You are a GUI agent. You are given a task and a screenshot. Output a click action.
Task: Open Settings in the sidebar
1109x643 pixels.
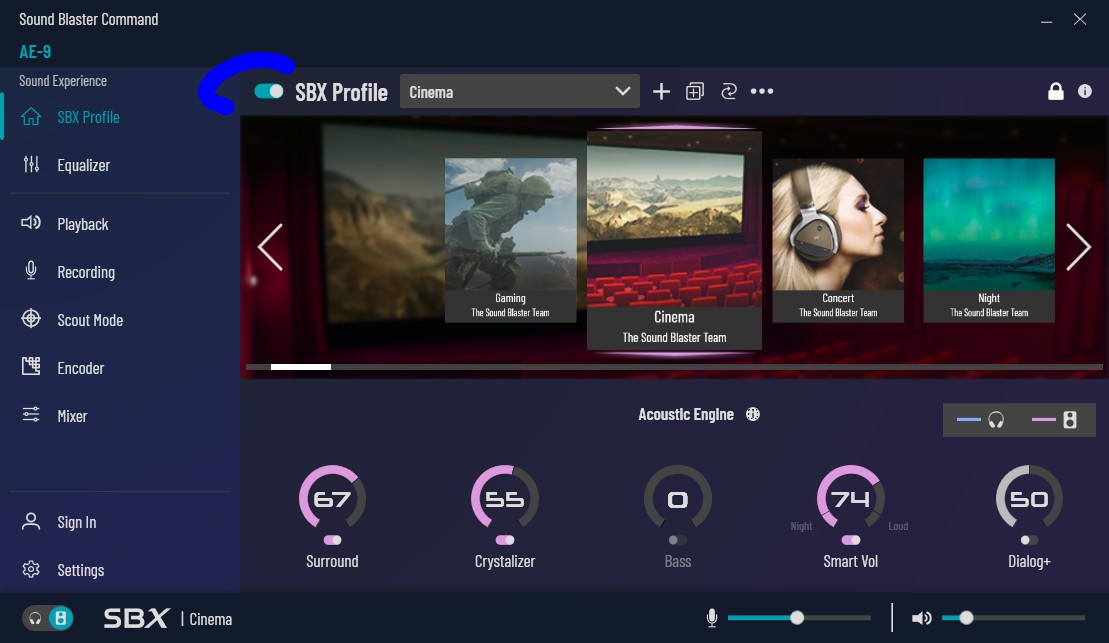(x=80, y=570)
